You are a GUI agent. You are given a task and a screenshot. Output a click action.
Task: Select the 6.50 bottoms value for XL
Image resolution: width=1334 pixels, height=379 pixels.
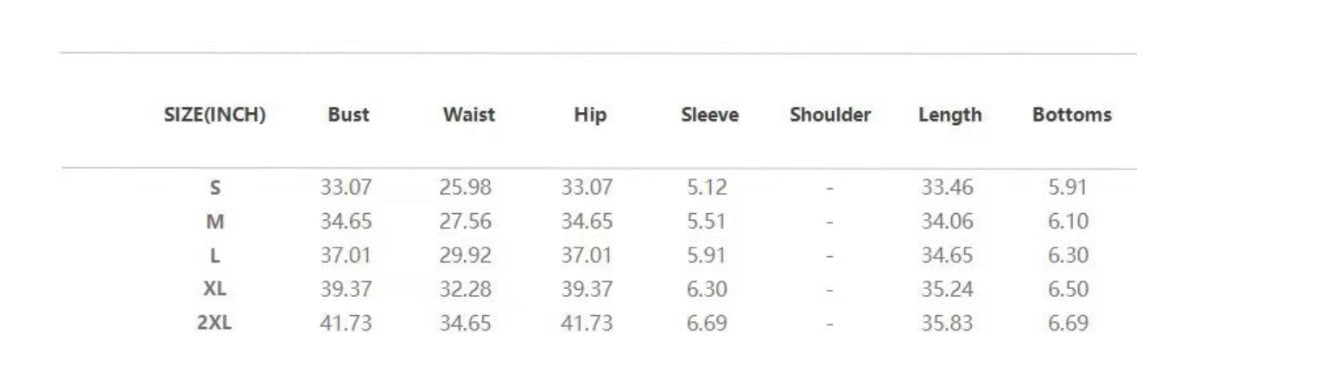[1068, 289]
